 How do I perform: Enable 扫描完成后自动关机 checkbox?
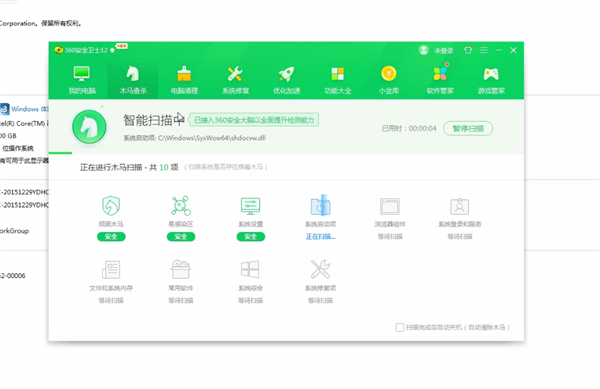click(x=399, y=327)
